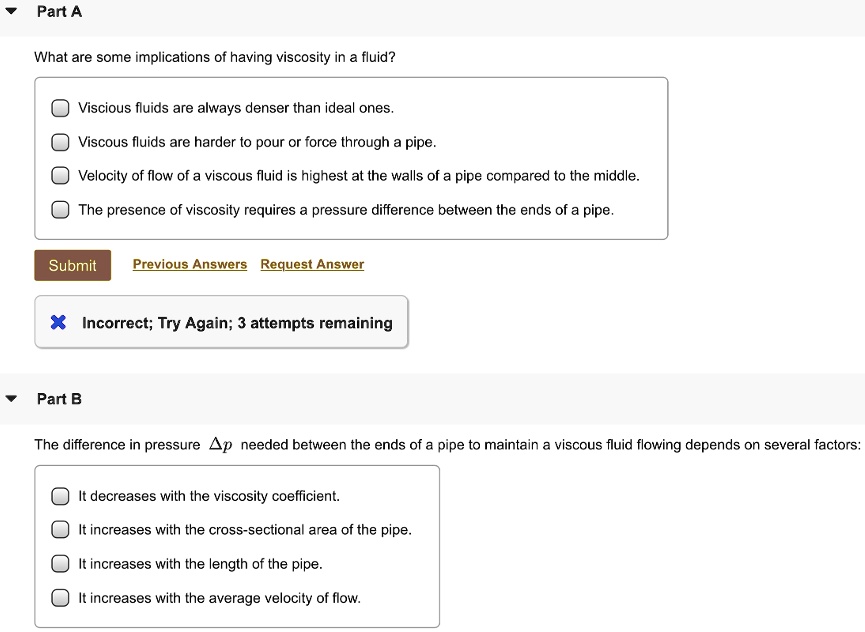865x632 pixels.
Task: Click the blue X incorrect icon
Action: pos(58,322)
